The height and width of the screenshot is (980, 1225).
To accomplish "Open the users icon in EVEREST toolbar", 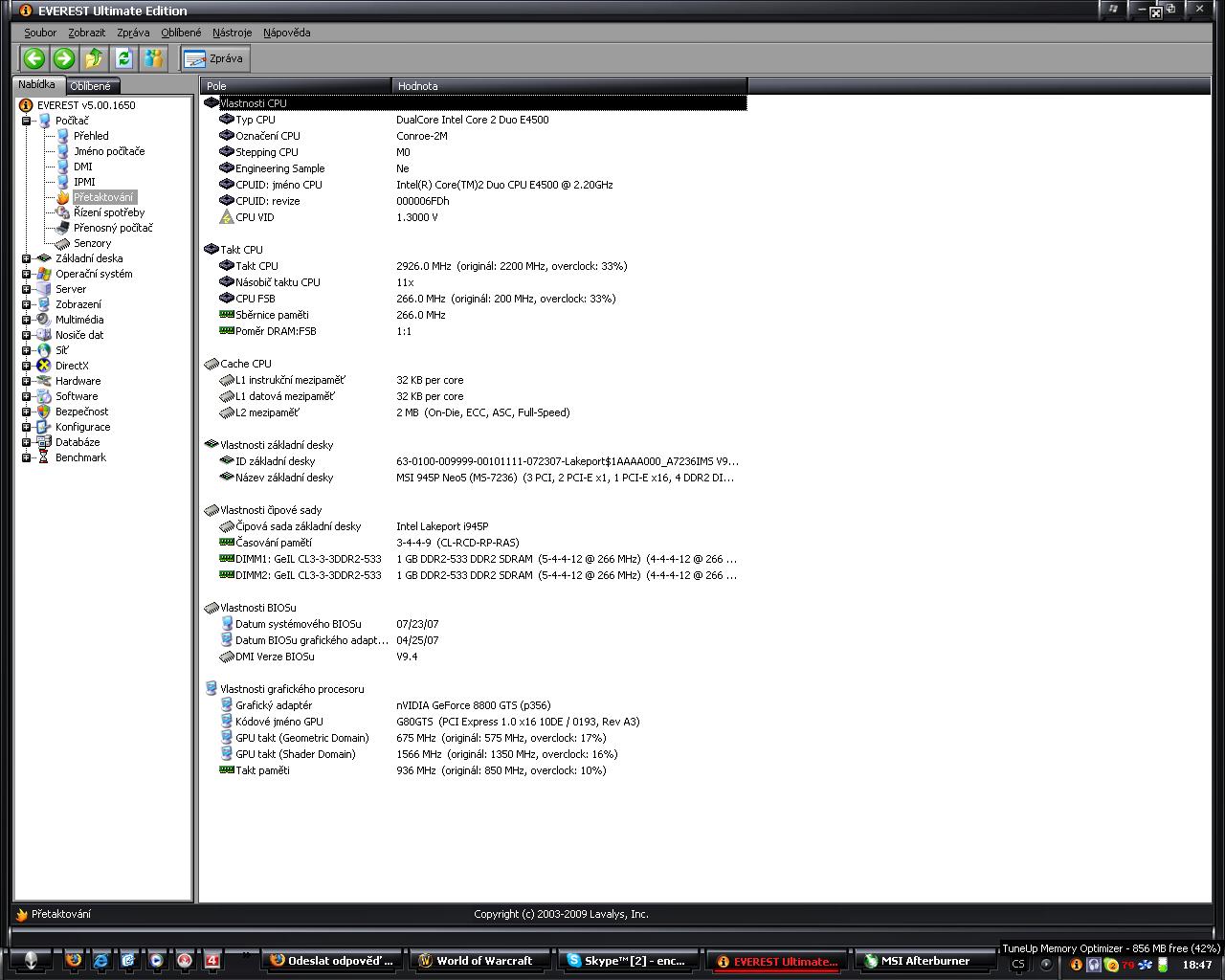I will (153, 58).
